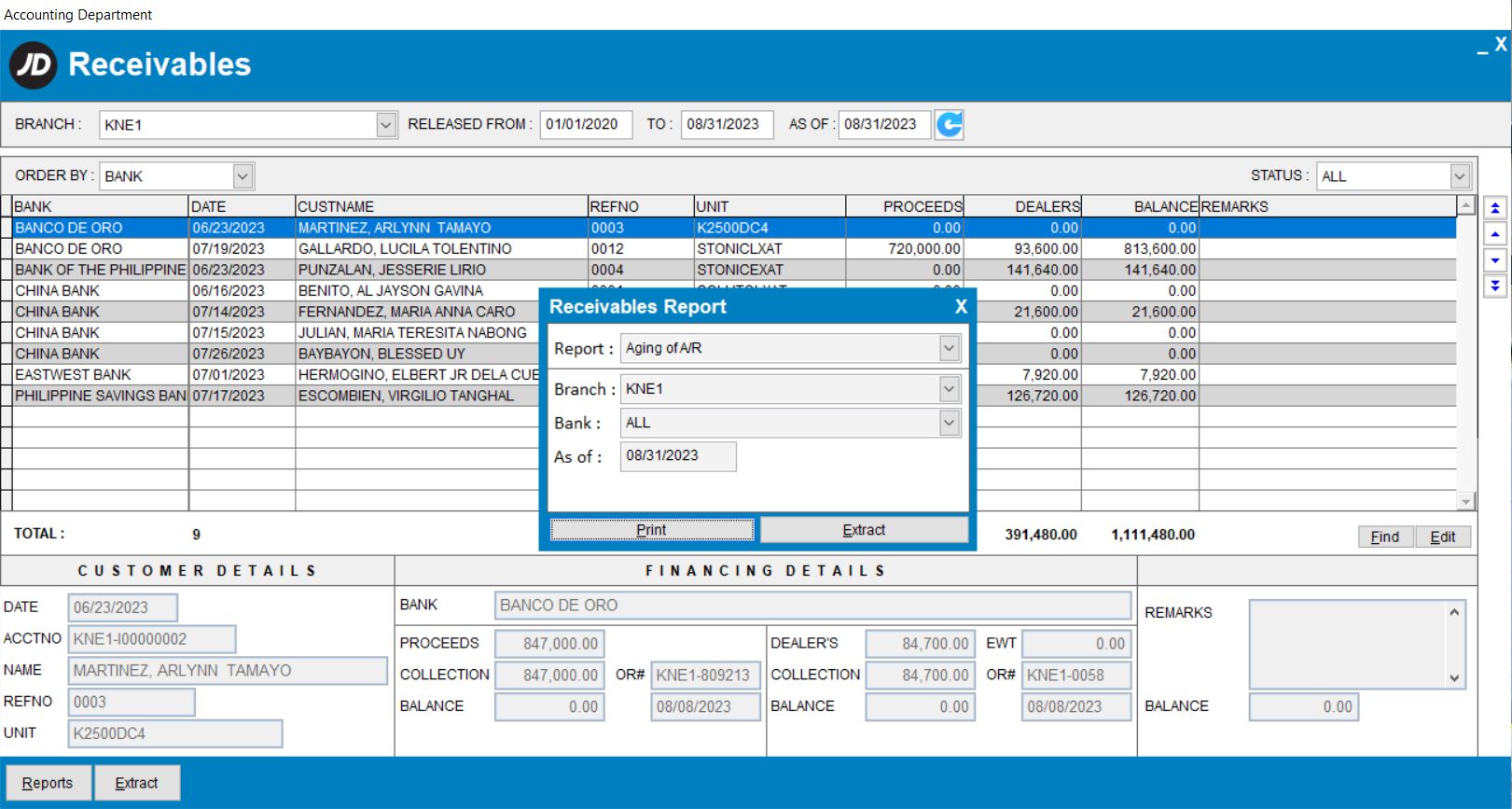Click the Edit button

[x=1443, y=537]
